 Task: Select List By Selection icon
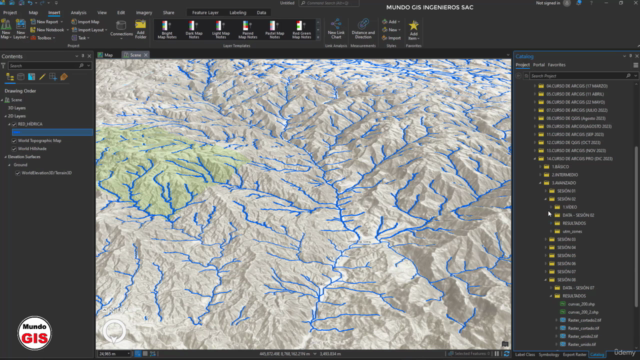click(31, 77)
